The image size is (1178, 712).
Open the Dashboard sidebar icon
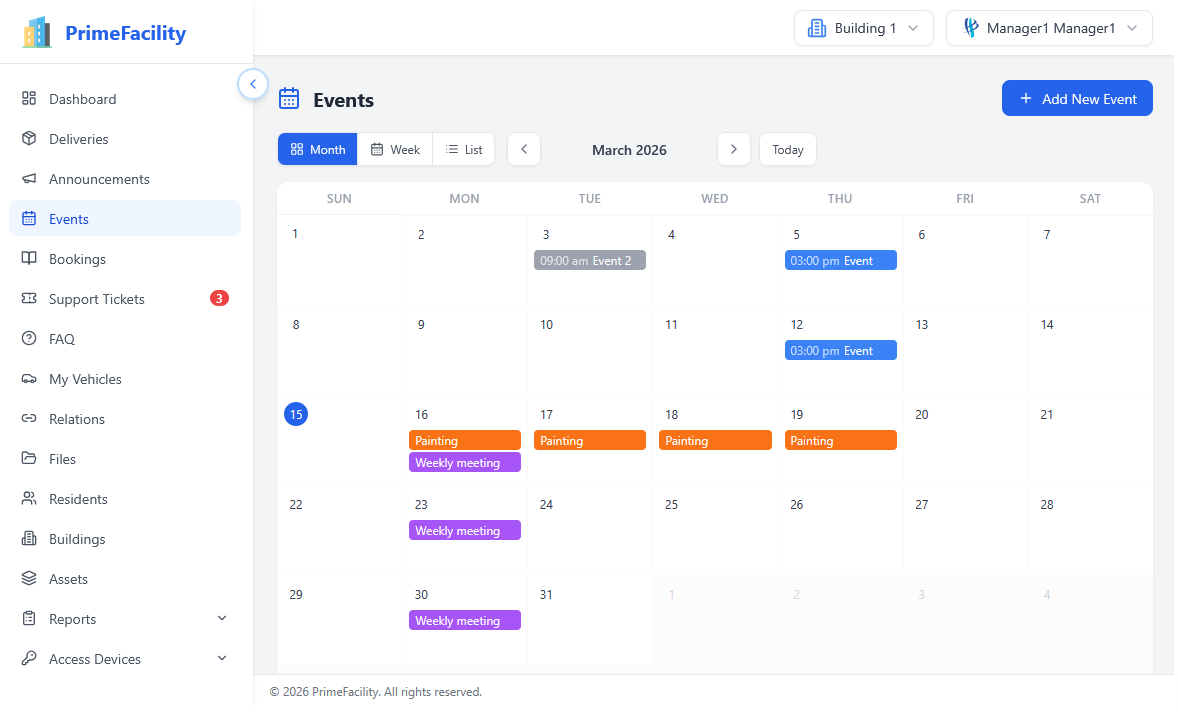(27, 98)
